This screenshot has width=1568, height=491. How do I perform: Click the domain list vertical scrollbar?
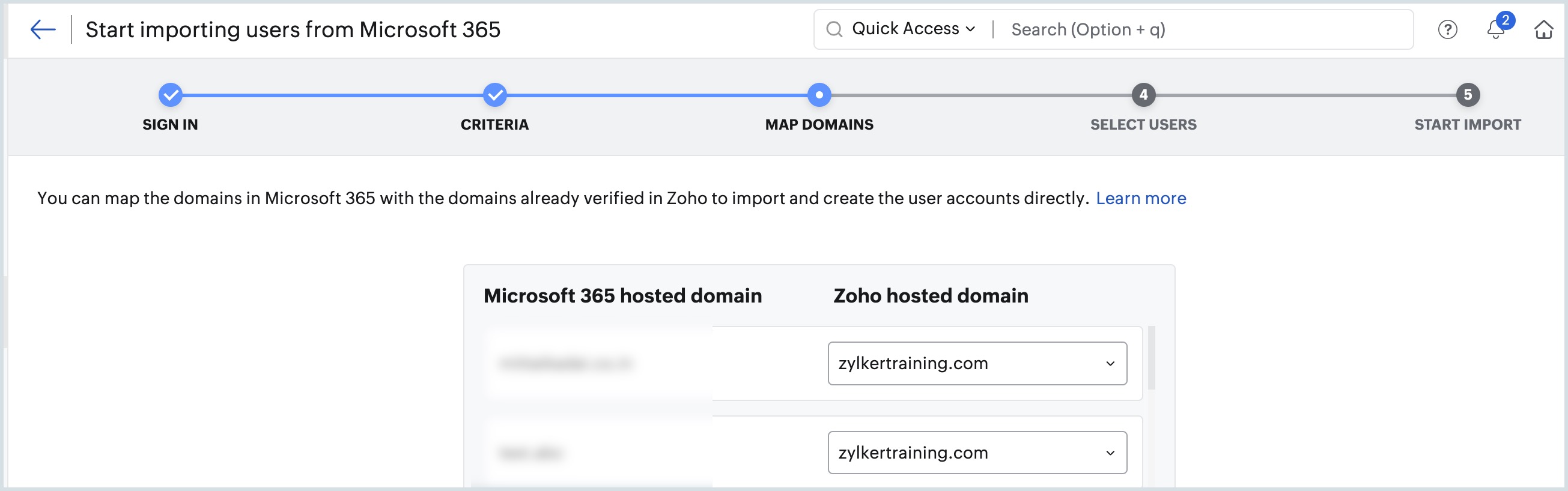pyautogui.click(x=1152, y=358)
